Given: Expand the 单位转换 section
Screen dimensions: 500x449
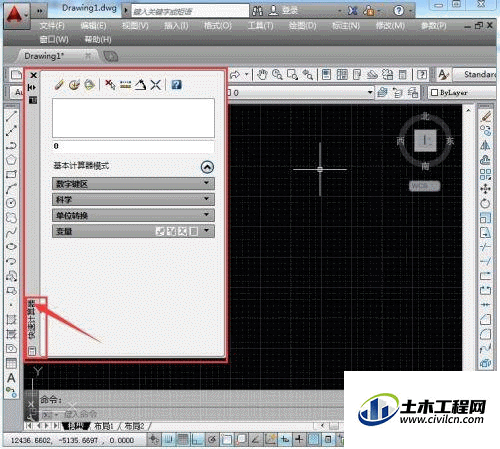Looking at the screenshot, I should [x=133, y=215].
